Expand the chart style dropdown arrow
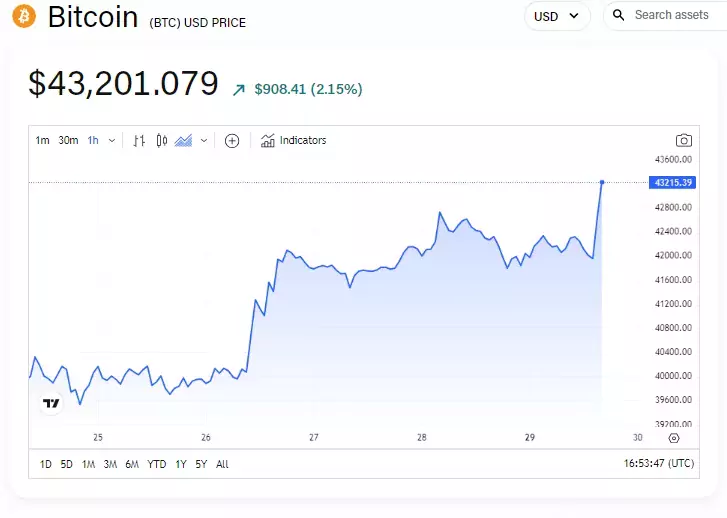This screenshot has height=518, width=727. [x=204, y=141]
